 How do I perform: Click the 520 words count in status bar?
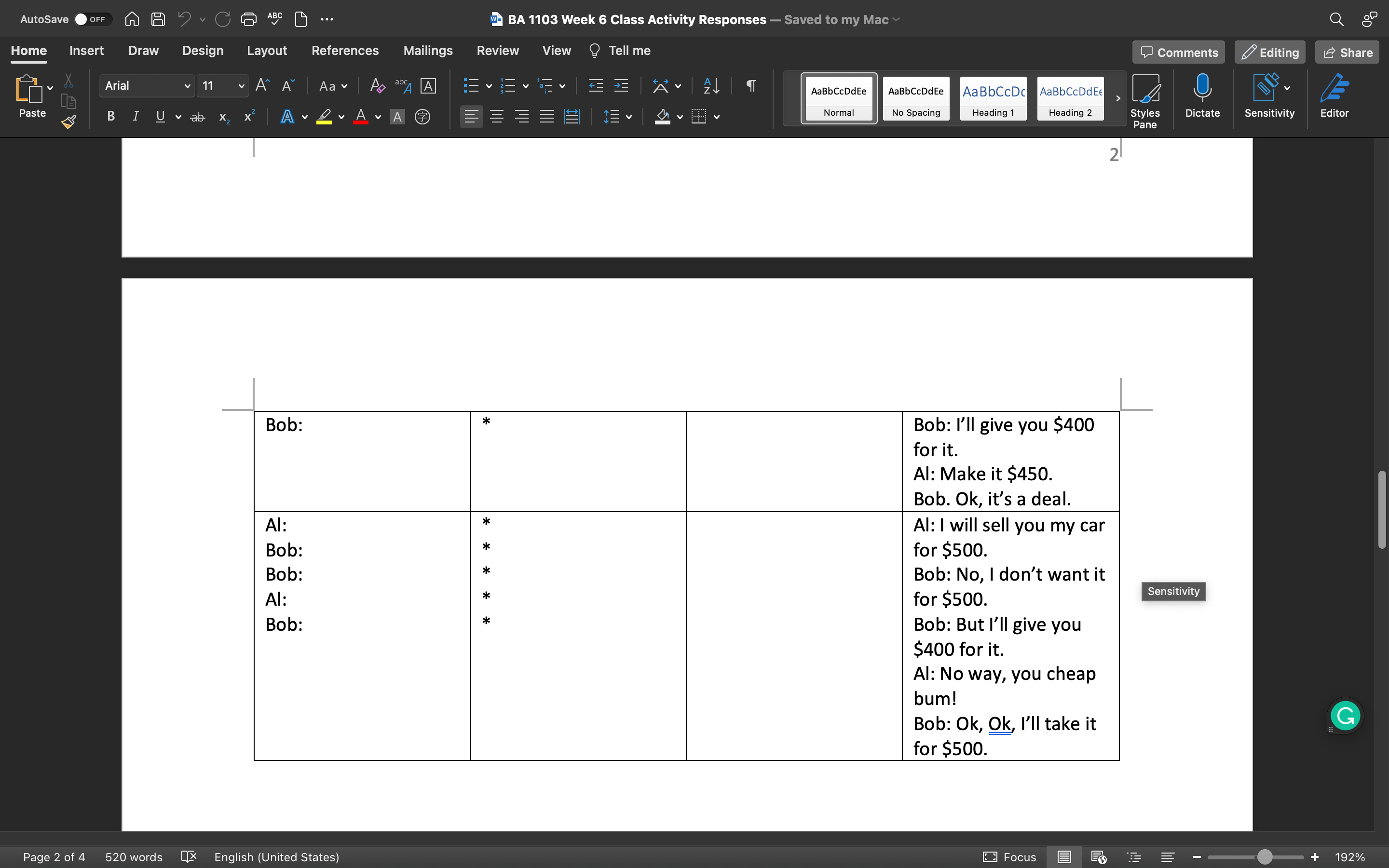click(133, 857)
